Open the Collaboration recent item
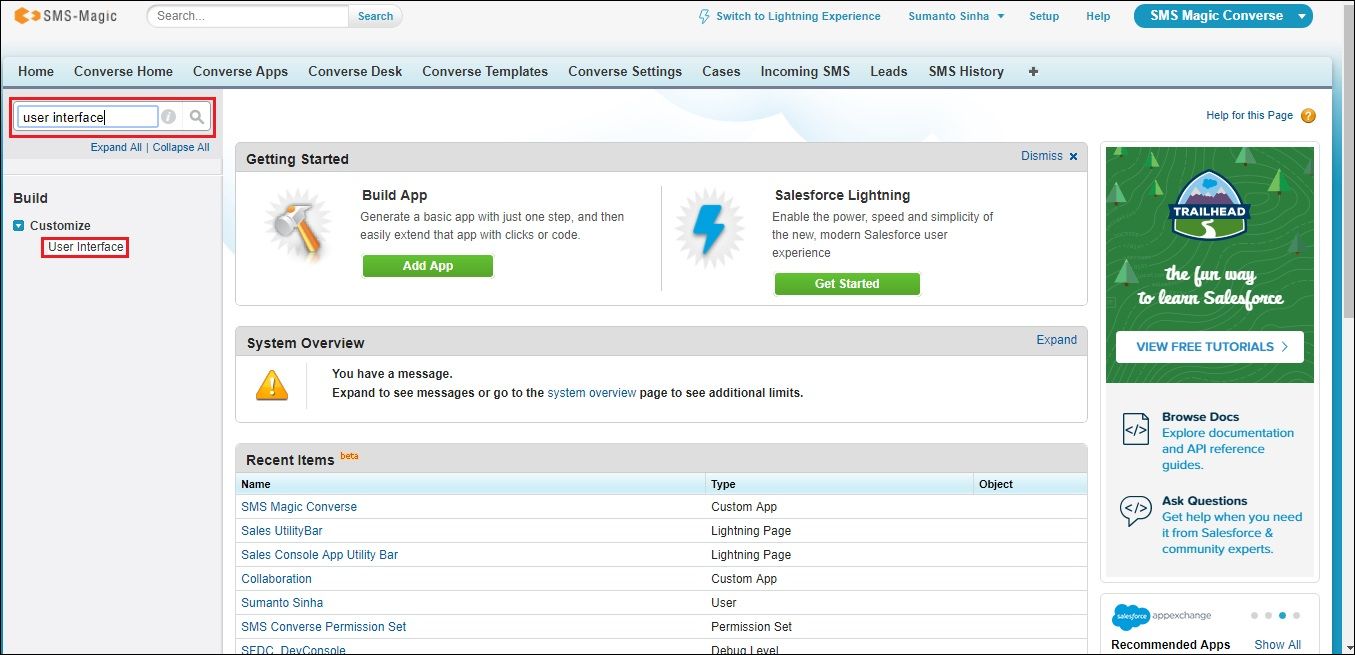Image resolution: width=1355 pixels, height=655 pixels. pyautogui.click(x=277, y=579)
